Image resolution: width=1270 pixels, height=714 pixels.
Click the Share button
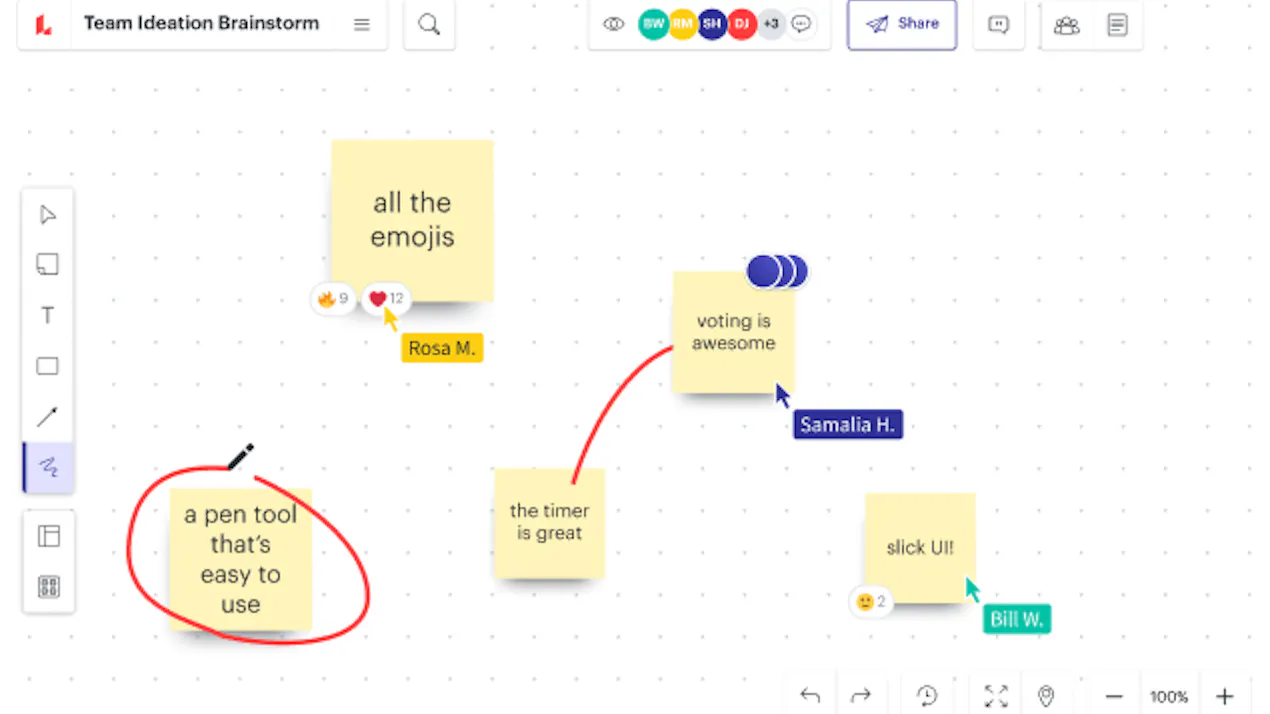point(902,24)
